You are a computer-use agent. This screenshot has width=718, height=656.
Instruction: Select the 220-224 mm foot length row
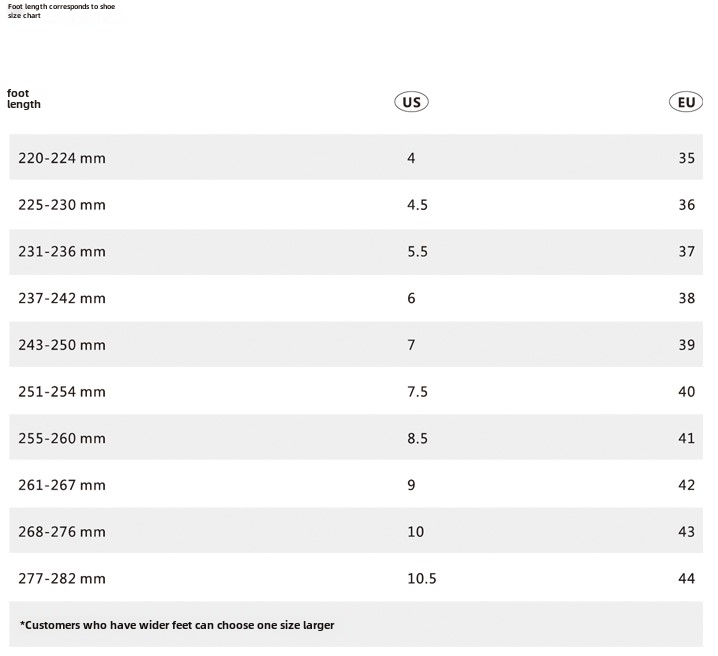pos(62,158)
